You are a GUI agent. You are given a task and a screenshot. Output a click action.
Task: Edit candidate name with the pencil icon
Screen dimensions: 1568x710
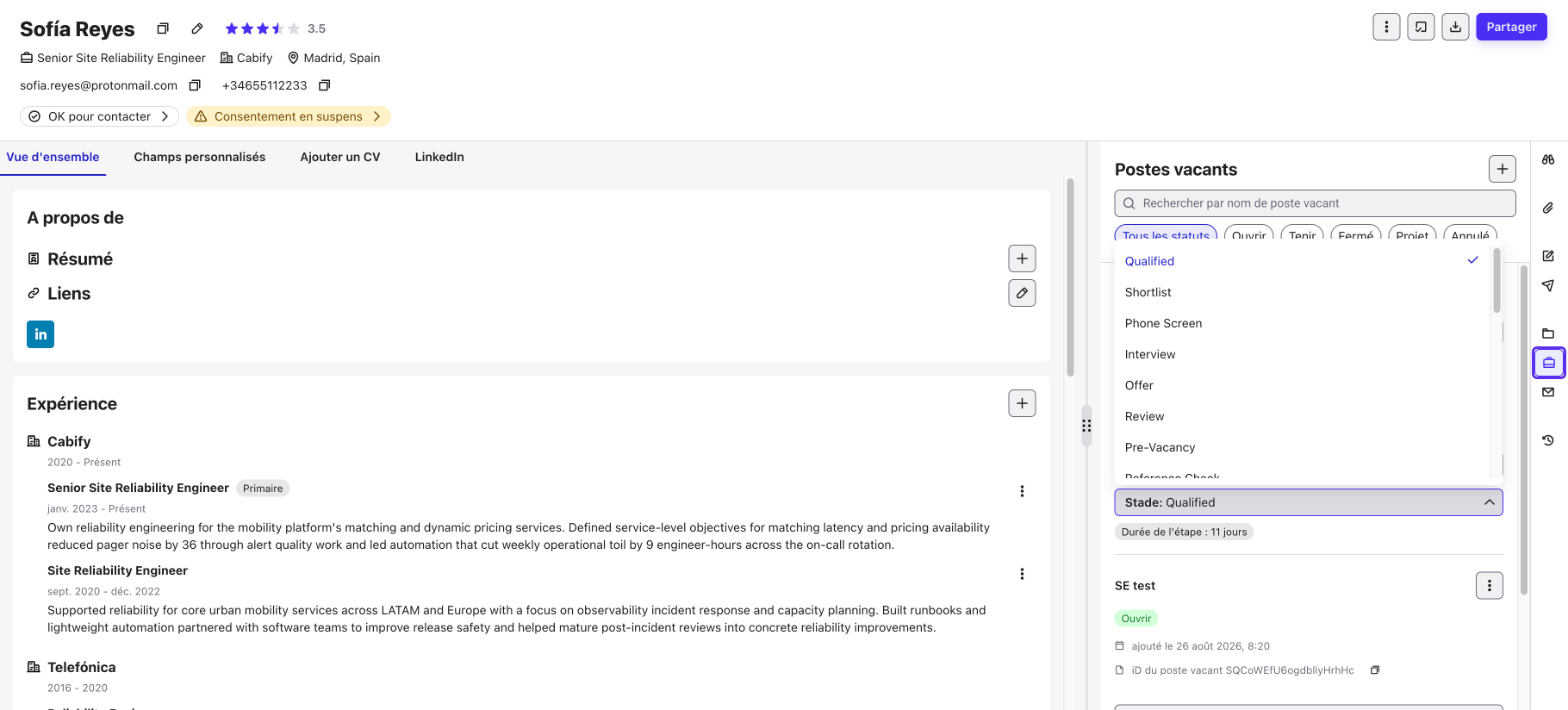coord(197,28)
